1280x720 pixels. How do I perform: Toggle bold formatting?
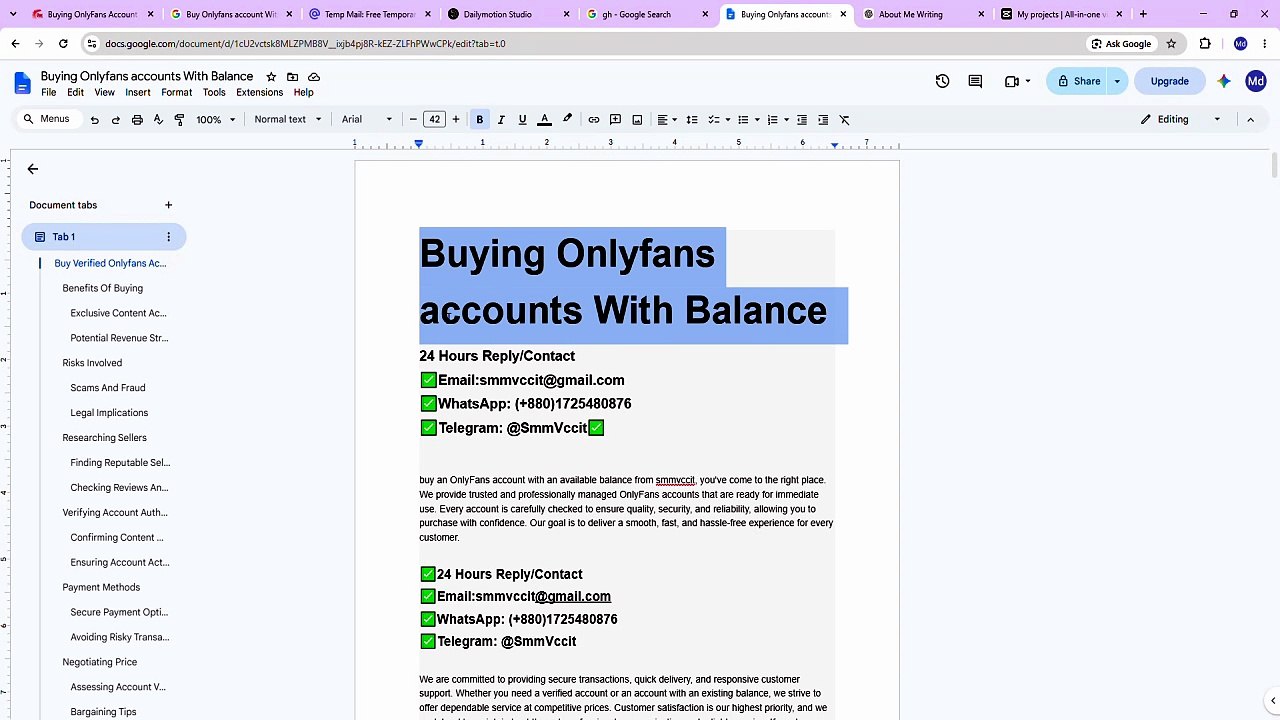coord(480,120)
